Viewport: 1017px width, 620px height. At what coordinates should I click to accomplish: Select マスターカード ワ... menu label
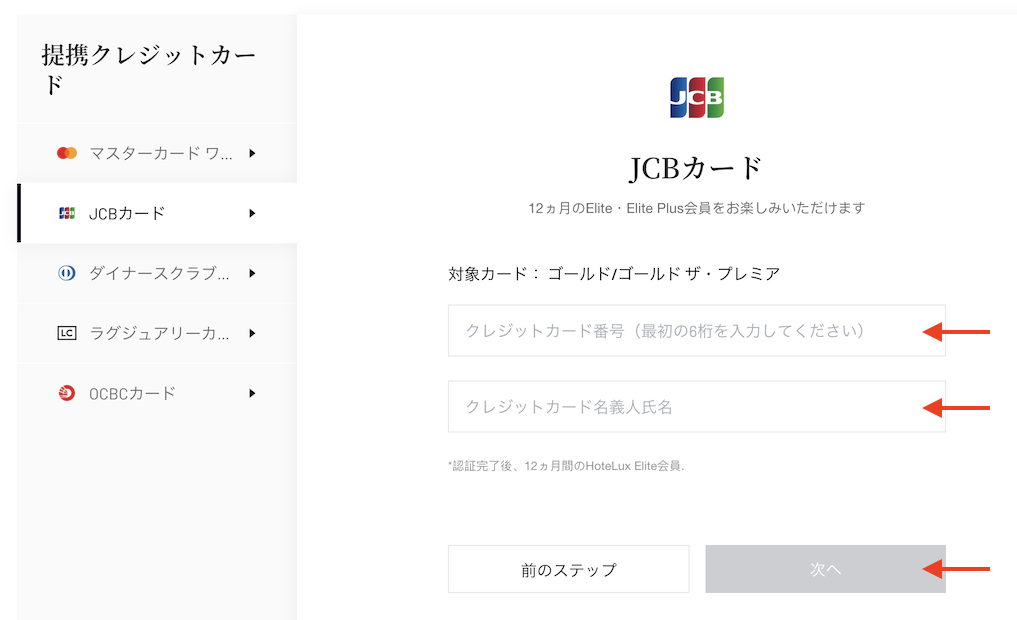tap(161, 153)
